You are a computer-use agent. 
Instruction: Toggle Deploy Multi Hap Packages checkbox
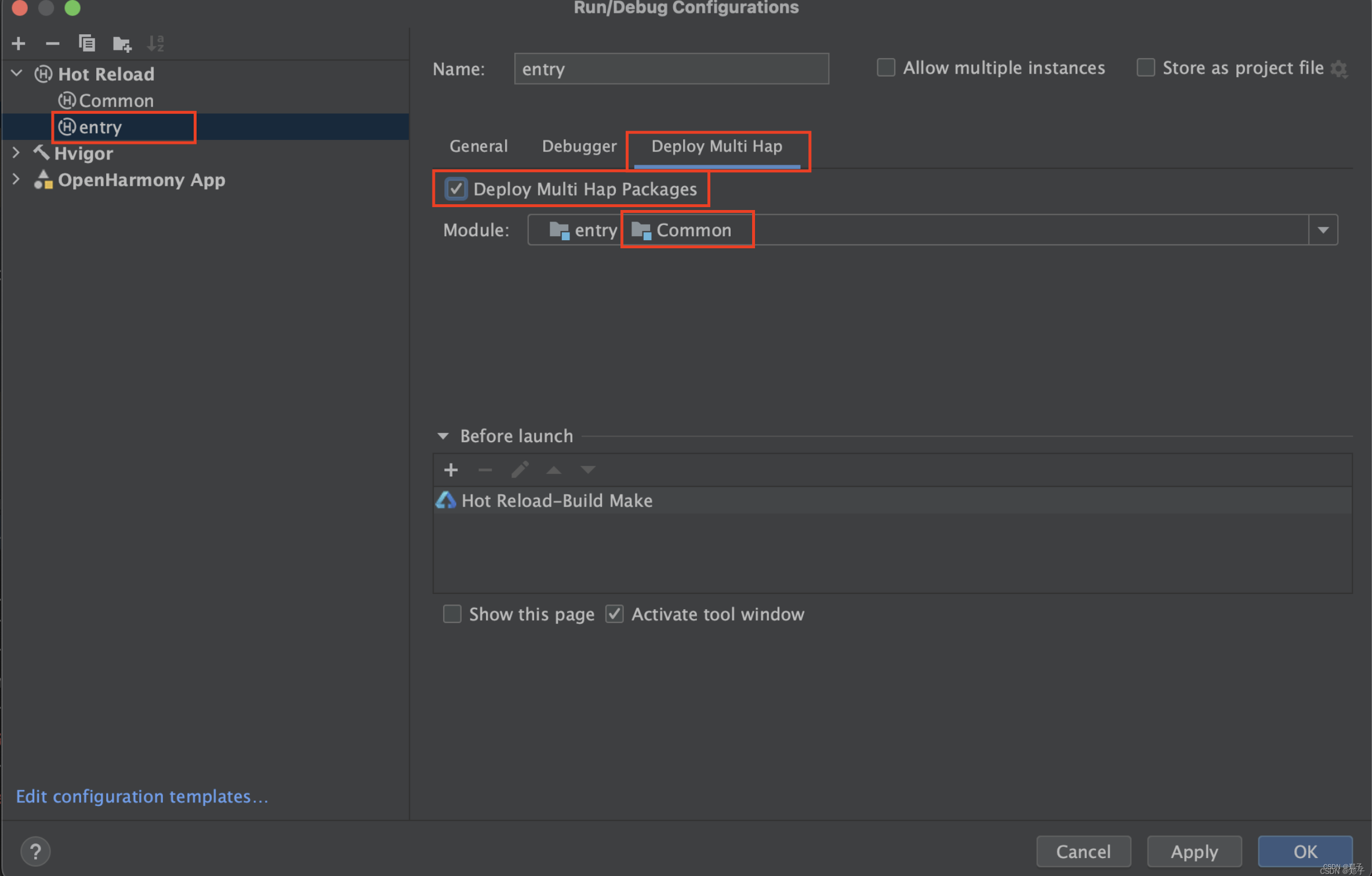(455, 189)
